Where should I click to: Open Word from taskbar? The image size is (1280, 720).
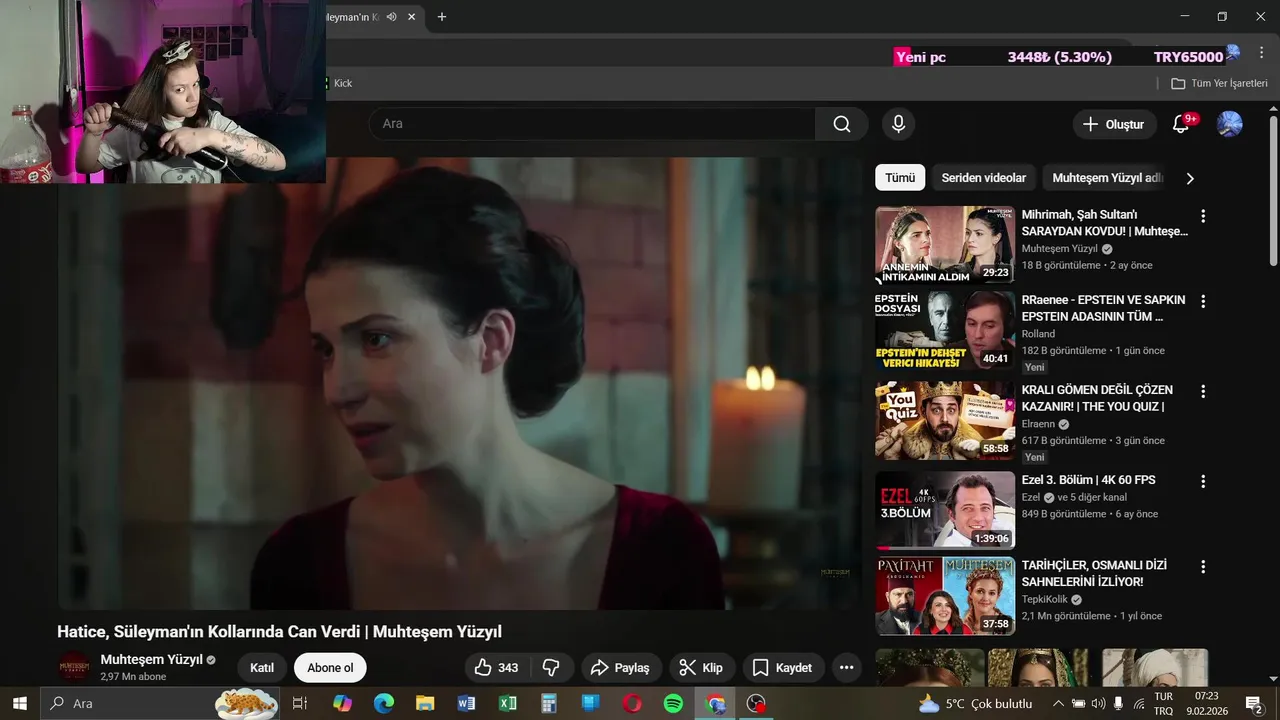466,703
